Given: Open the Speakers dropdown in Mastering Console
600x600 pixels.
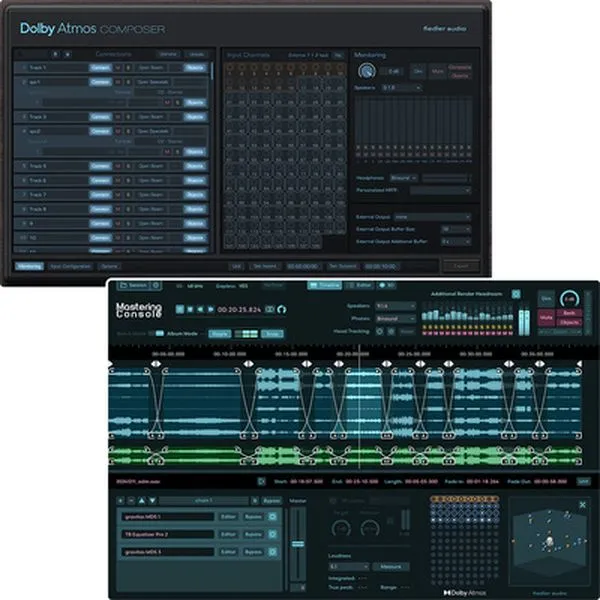Looking at the screenshot, I should [x=395, y=306].
